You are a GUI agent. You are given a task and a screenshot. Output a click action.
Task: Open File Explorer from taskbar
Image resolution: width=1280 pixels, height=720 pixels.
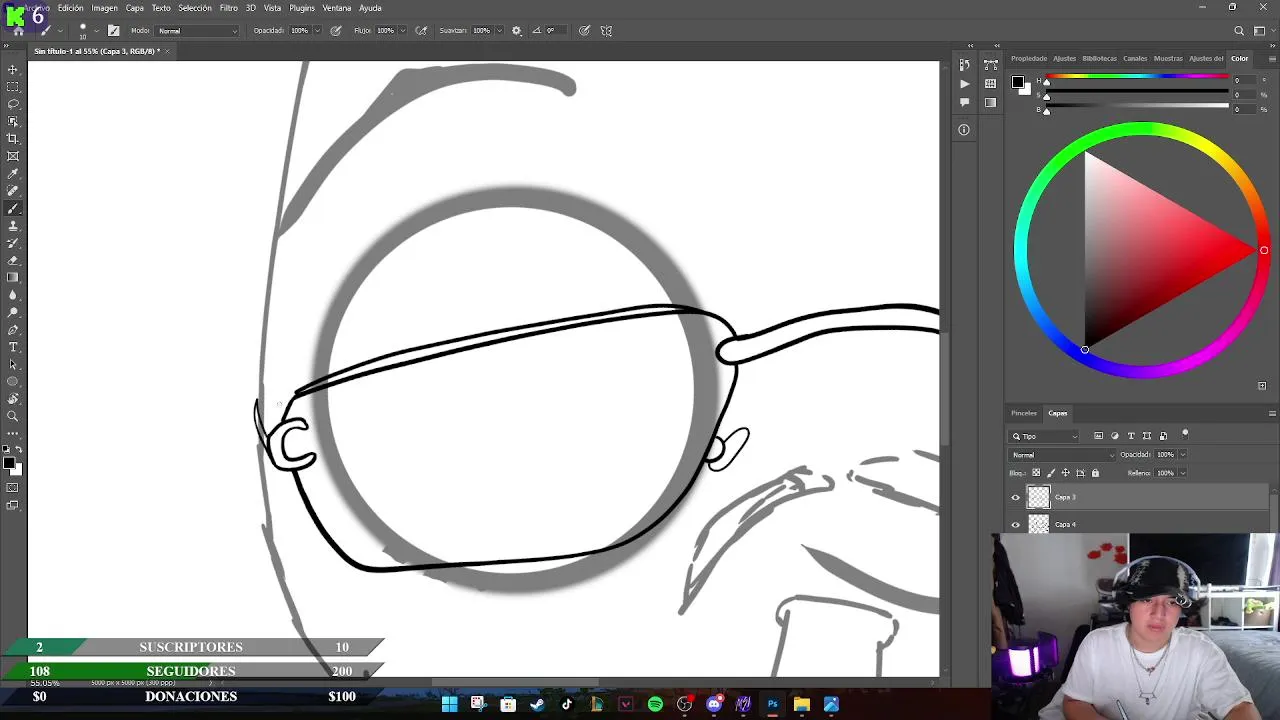(802, 704)
